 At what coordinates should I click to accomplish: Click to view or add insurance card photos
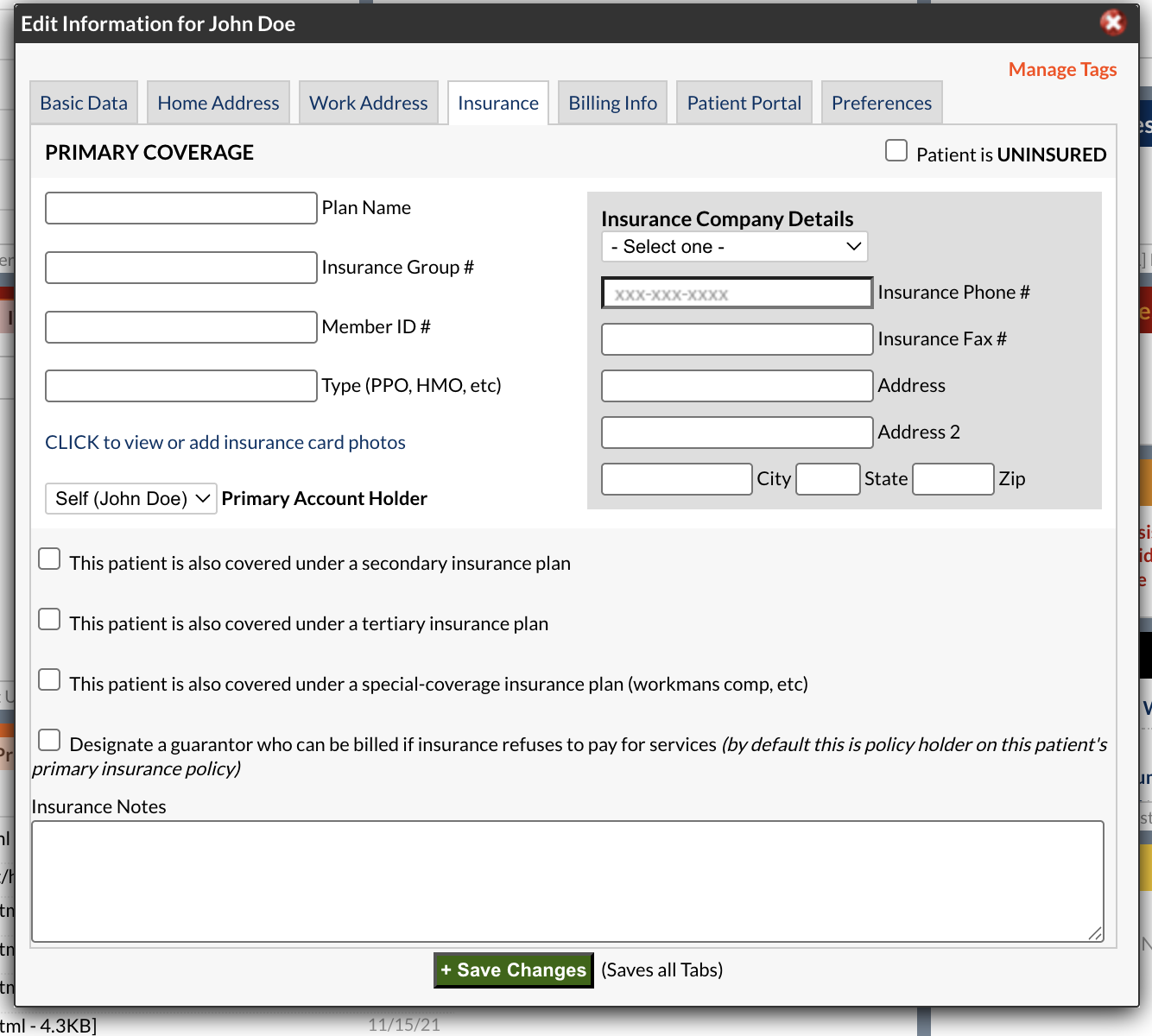click(225, 442)
